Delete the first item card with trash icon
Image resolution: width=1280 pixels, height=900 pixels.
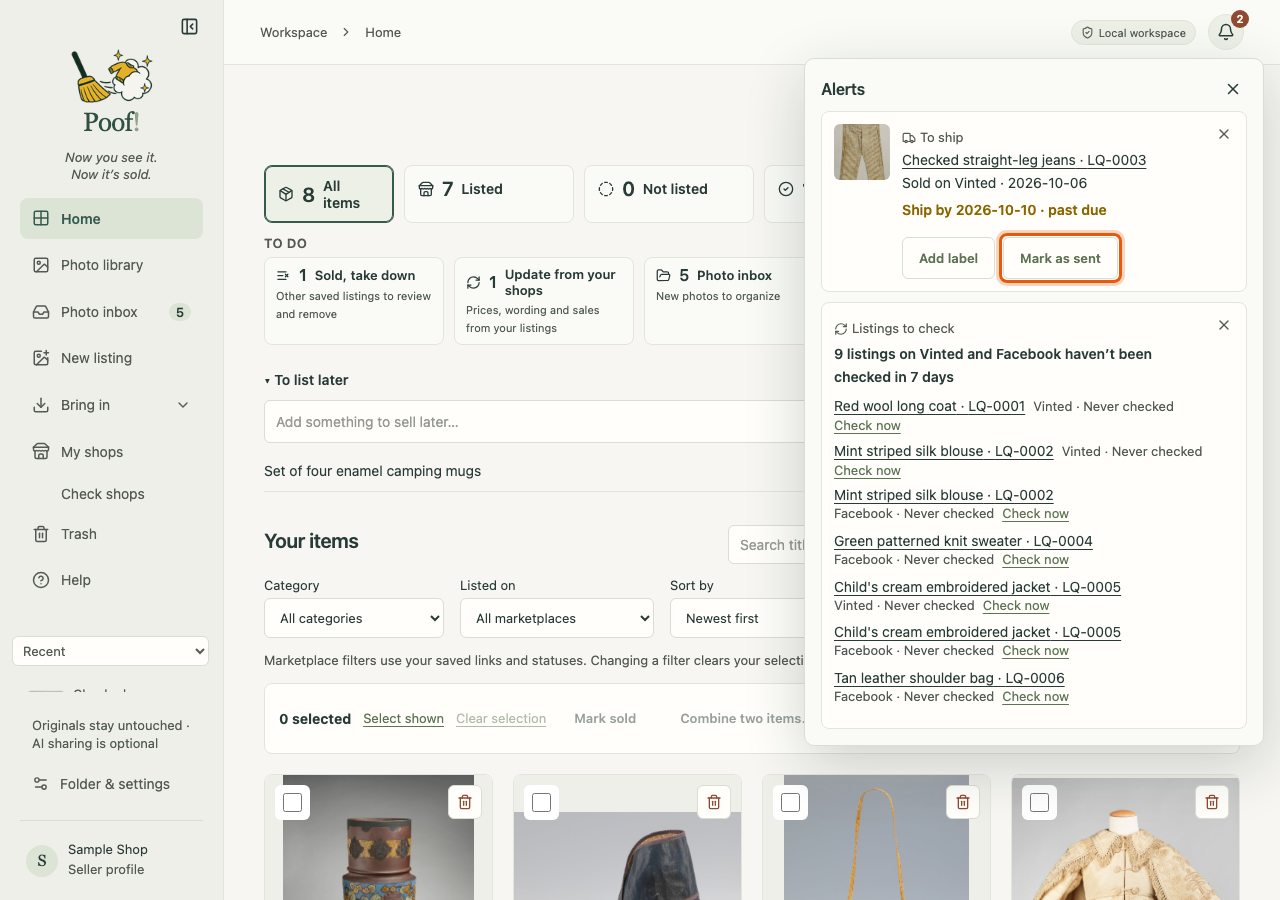[x=465, y=802]
